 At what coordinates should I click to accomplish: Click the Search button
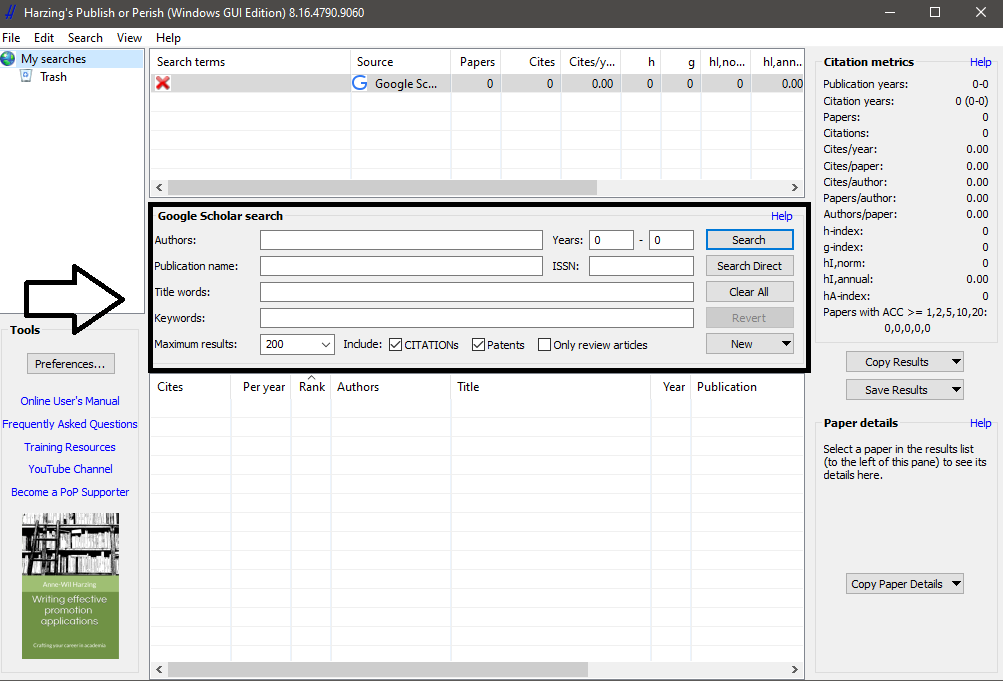coord(750,240)
